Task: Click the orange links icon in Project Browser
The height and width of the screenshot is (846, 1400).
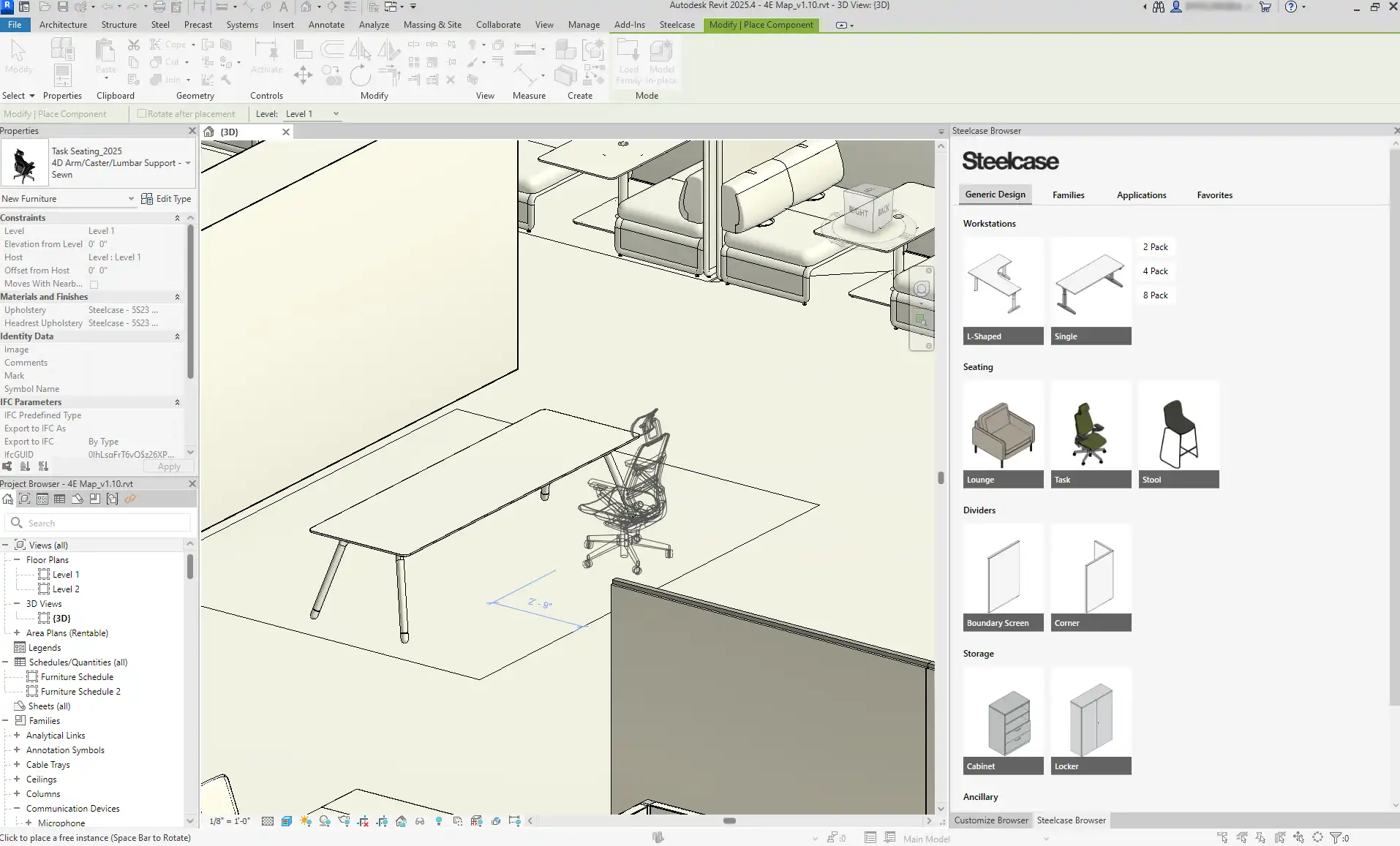Action: pos(130,499)
